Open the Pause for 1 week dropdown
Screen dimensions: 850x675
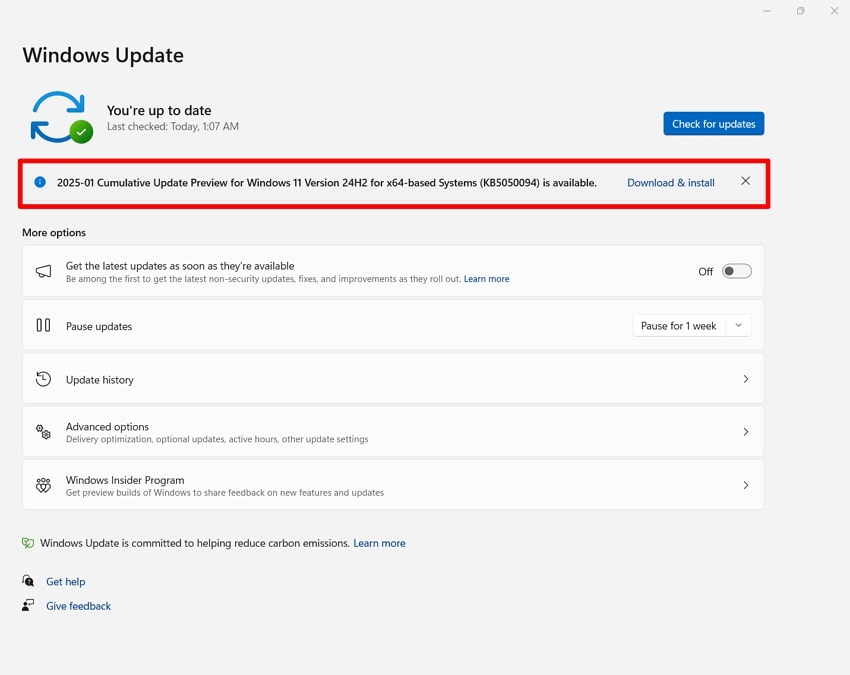pyautogui.click(x=692, y=325)
